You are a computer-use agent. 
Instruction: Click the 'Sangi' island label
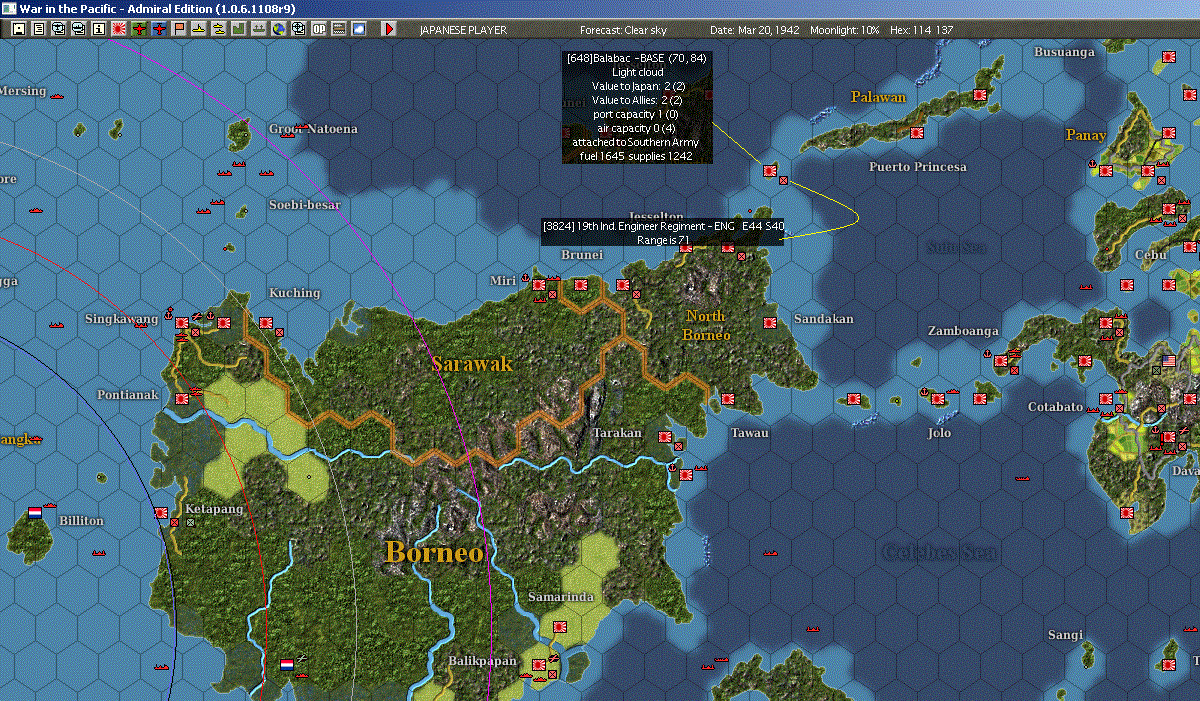point(1065,635)
